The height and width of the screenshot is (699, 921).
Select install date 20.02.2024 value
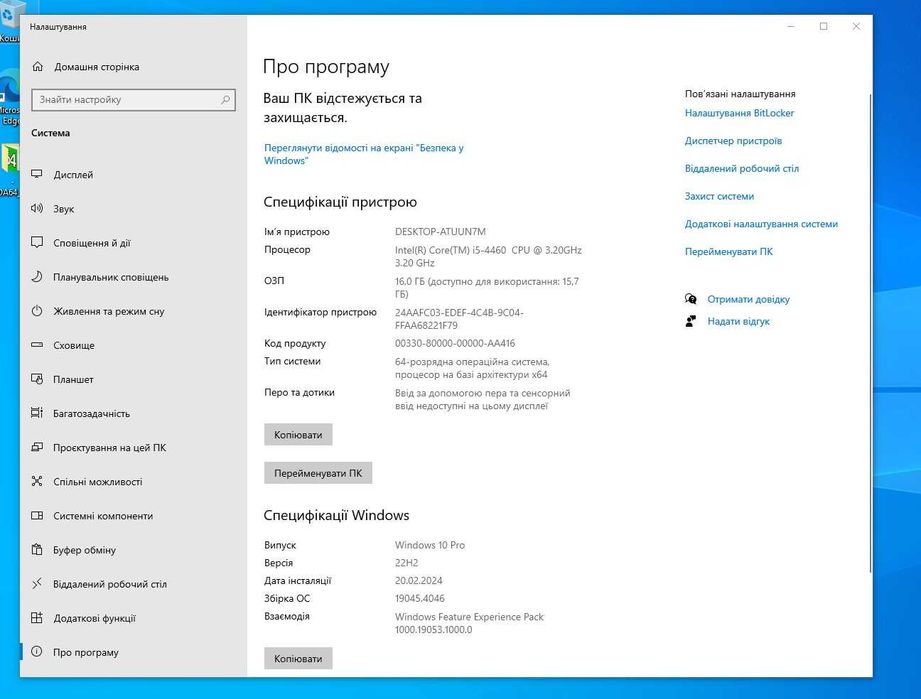point(419,580)
